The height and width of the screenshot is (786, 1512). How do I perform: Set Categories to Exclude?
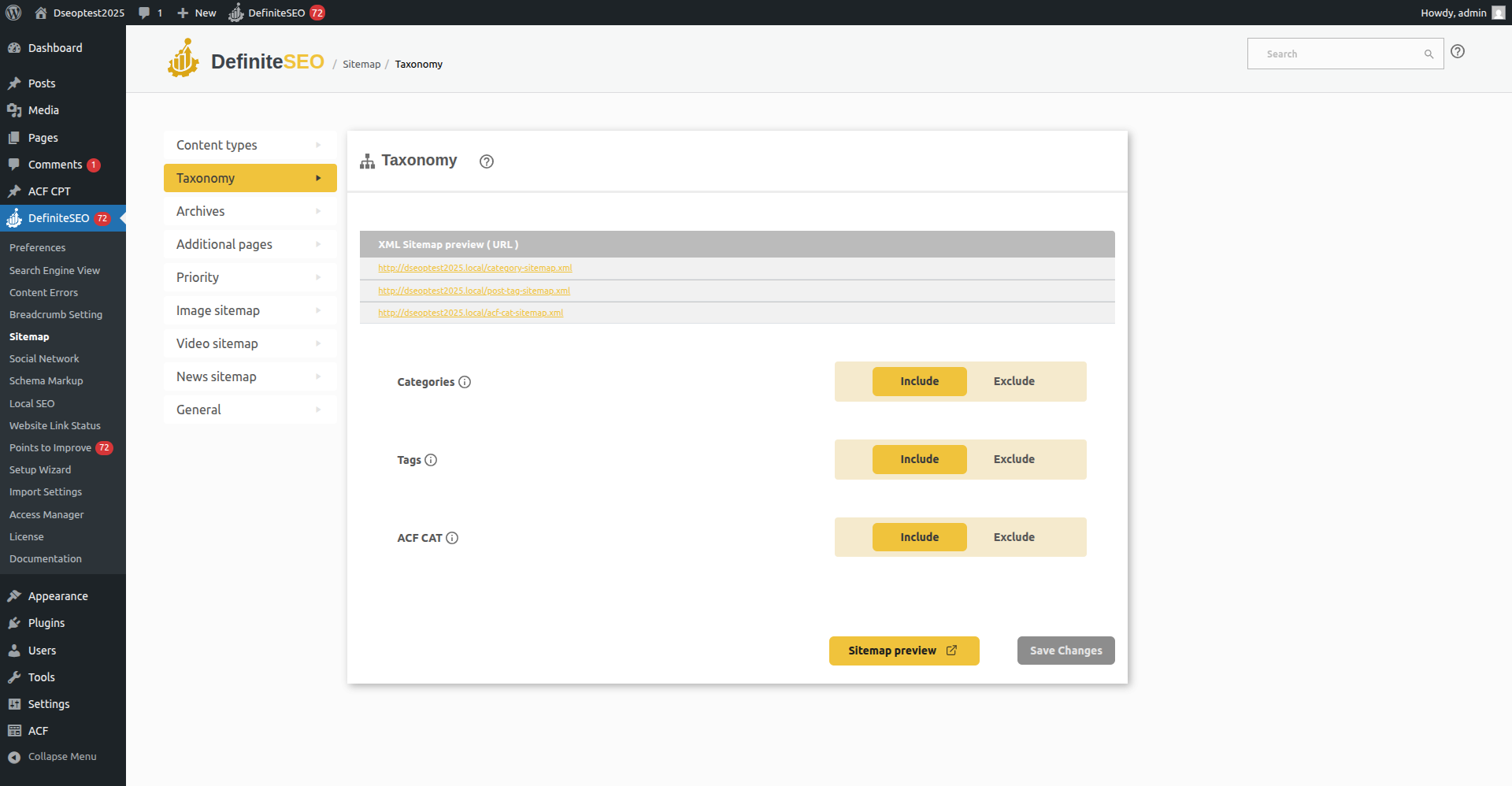1014,381
